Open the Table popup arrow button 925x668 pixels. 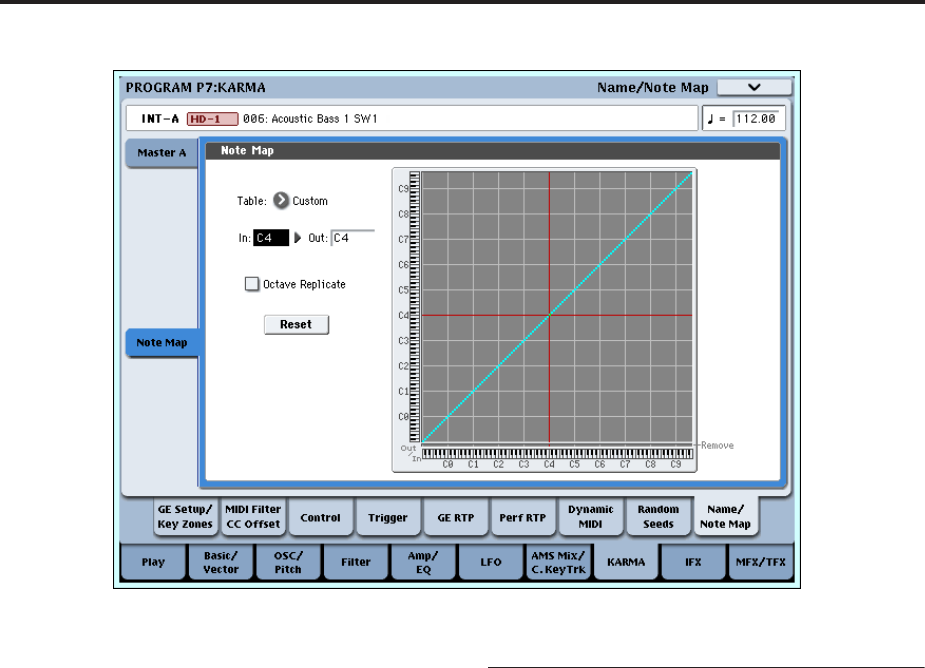[281, 201]
